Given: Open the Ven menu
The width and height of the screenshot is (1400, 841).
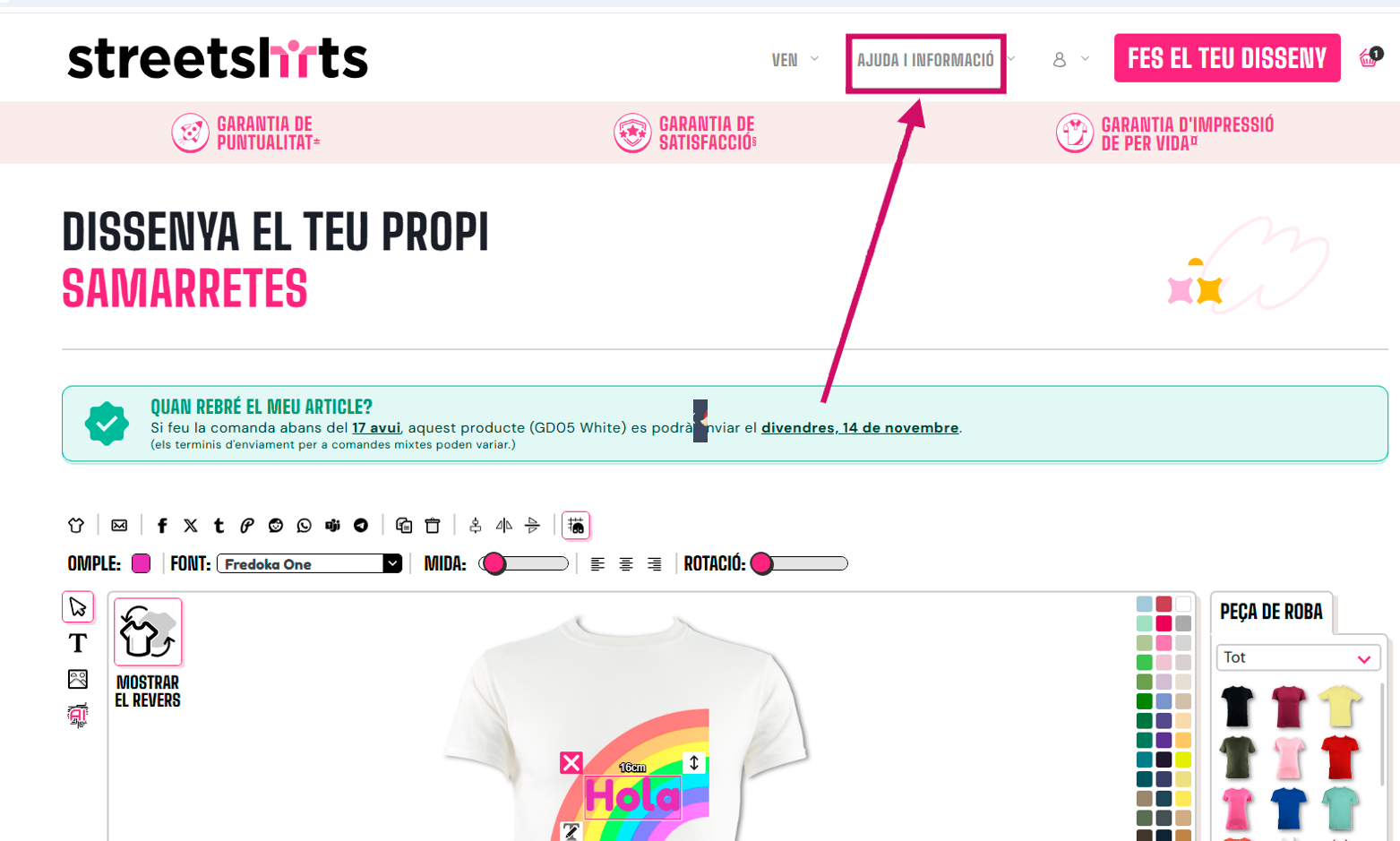Looking at the screenshot, I should [794, 60].
